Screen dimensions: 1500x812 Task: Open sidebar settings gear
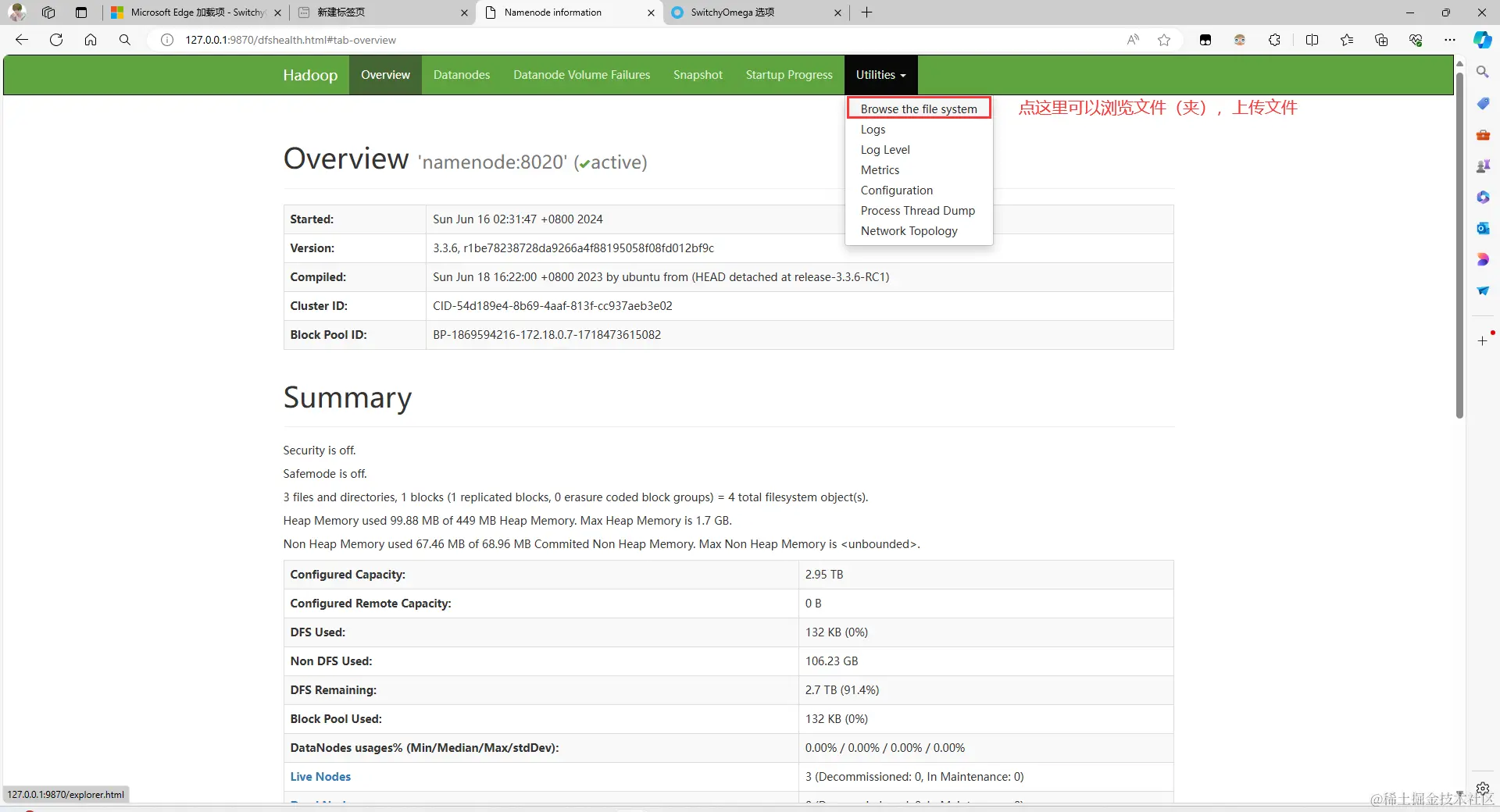(1483, 789)
